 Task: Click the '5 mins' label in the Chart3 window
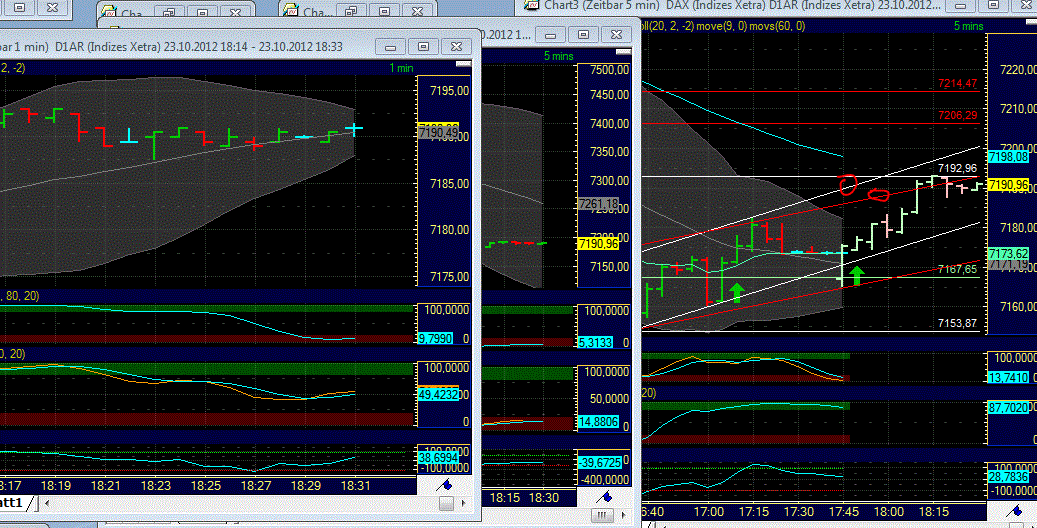coord(968,26)
